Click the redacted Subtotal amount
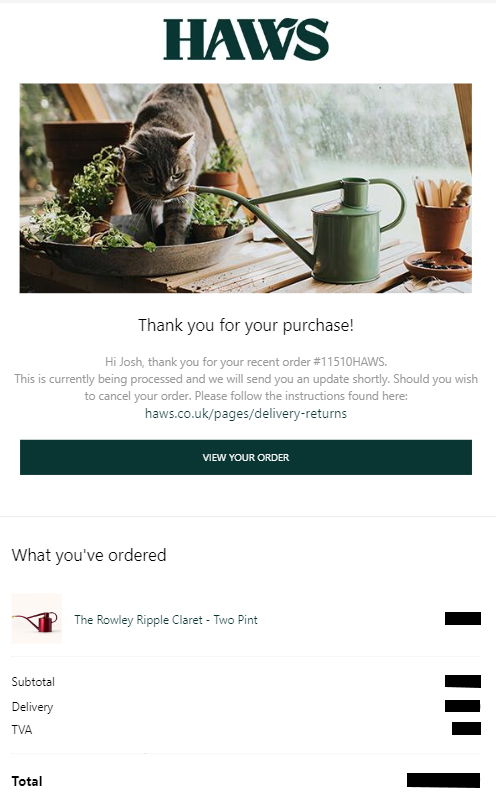Viewport: 496px width, 796px height. pos(462,681)
